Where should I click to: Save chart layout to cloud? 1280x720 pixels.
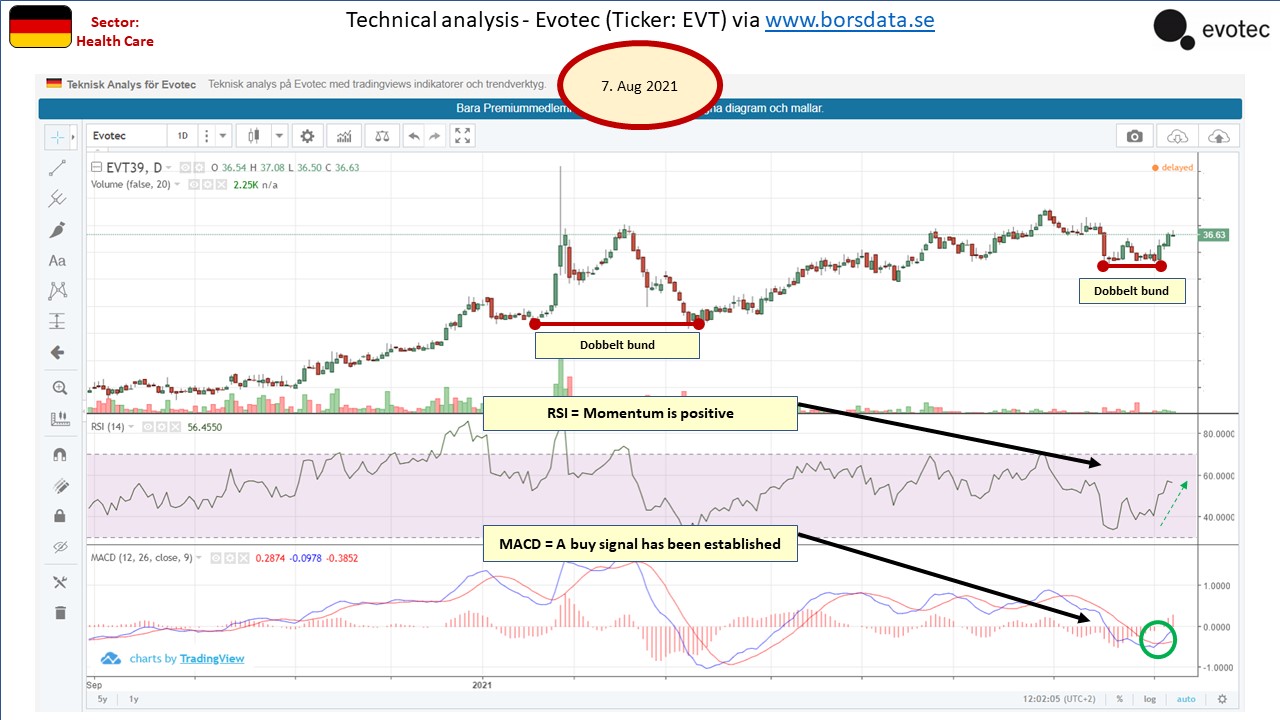click(x=1220, y=137)
